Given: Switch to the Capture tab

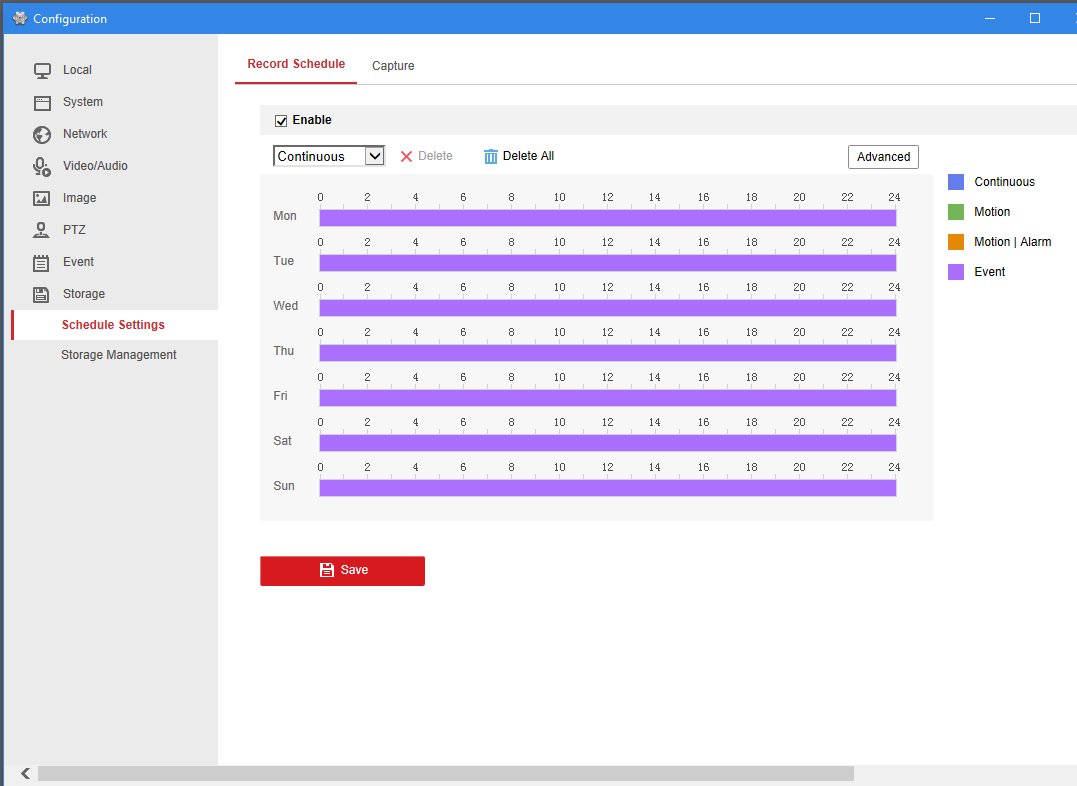Looking at the screenshot, I should pos(393,66).
